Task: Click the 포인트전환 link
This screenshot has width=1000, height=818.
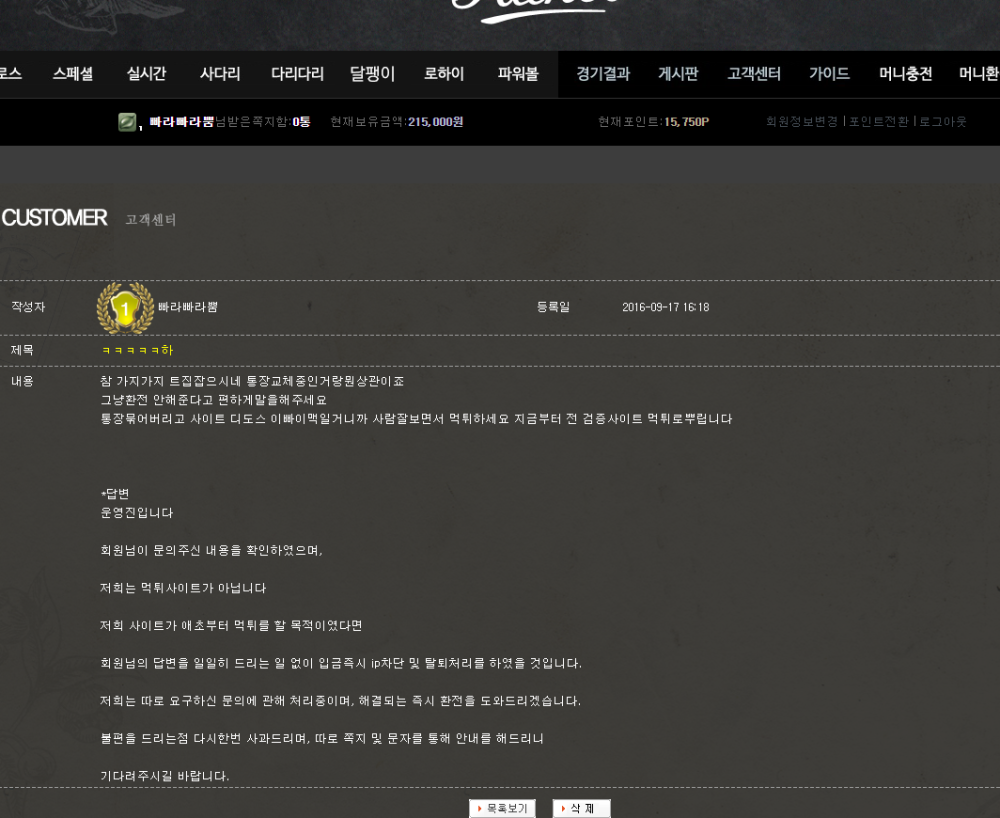Action: (879, 122)
